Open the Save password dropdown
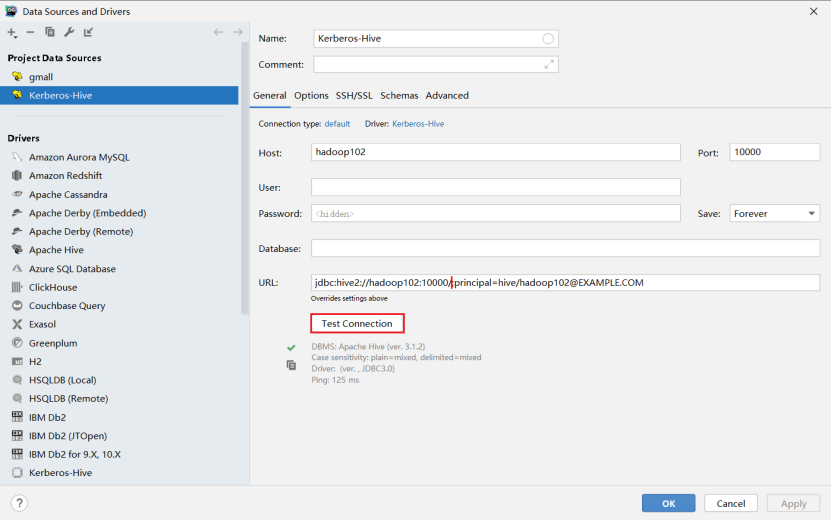 click(774, 214)
